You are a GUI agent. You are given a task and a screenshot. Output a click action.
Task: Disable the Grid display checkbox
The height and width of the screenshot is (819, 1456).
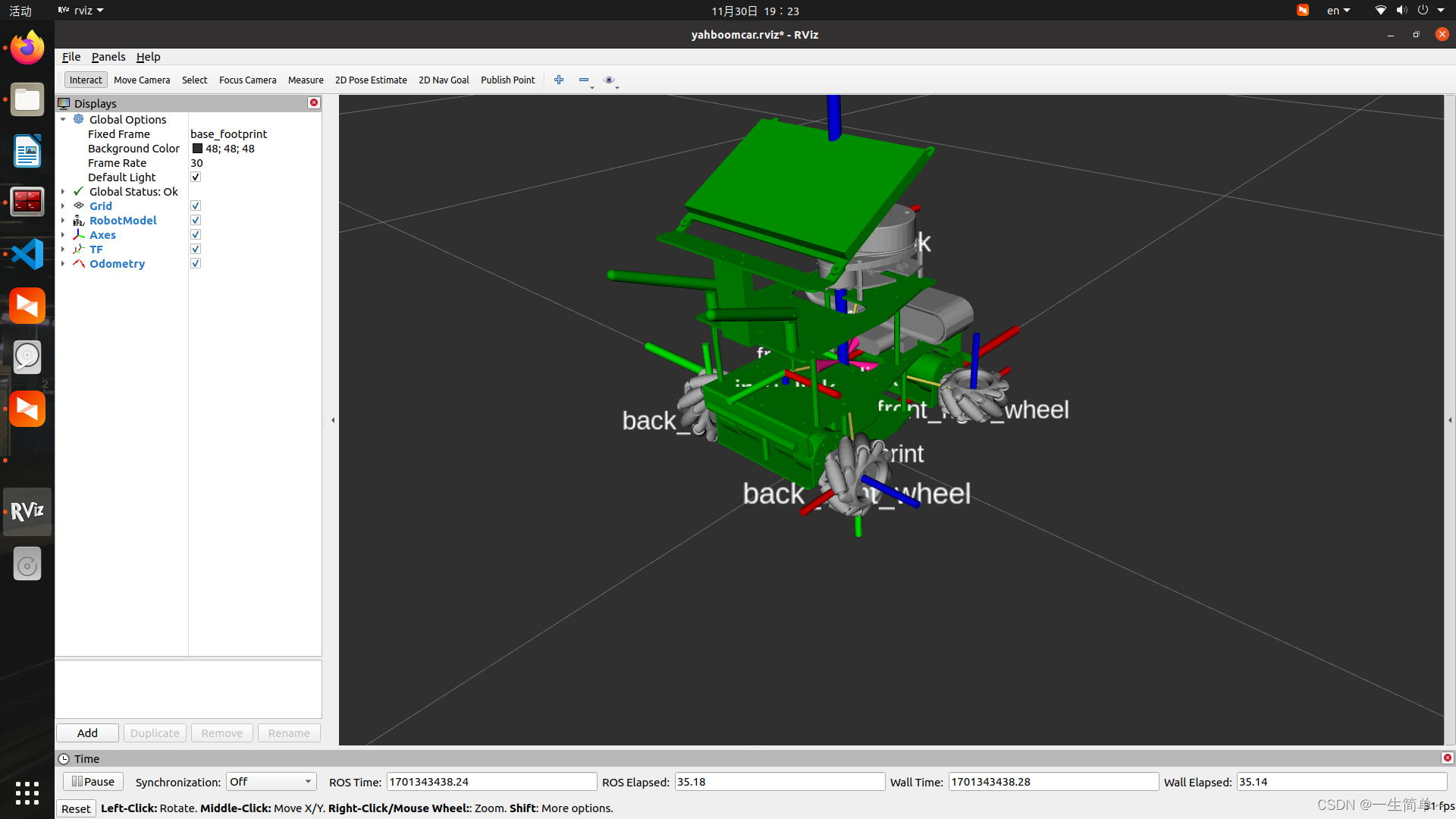[196, 206]
